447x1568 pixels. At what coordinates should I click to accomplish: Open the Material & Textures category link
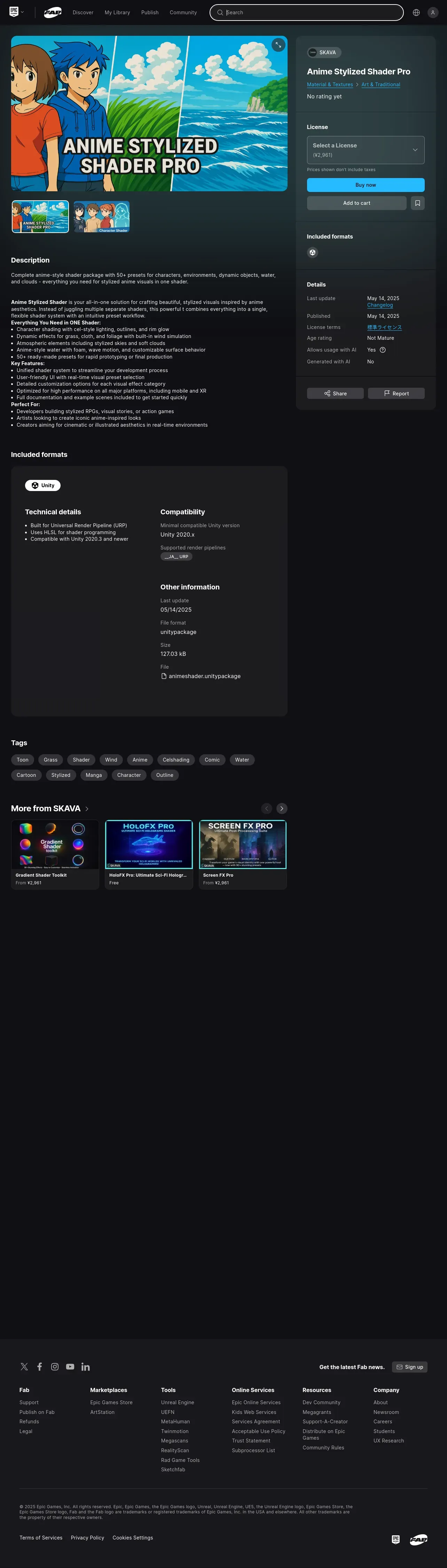[x=329, y=85]
